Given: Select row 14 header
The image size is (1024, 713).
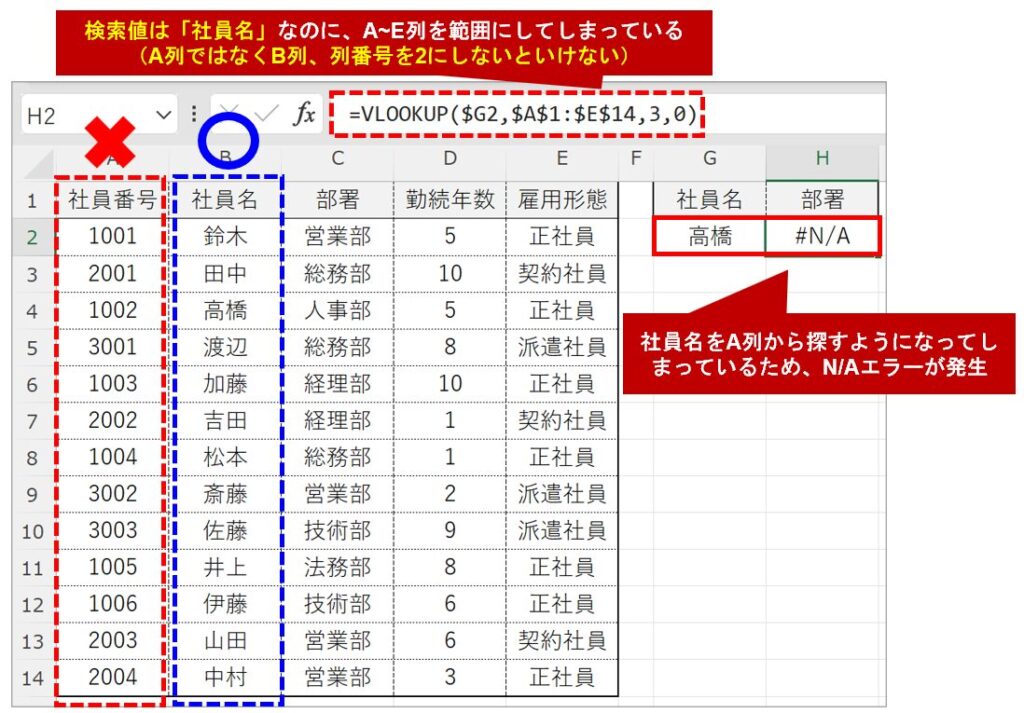Looking at the screenshot, I should (x=34, y=678).
